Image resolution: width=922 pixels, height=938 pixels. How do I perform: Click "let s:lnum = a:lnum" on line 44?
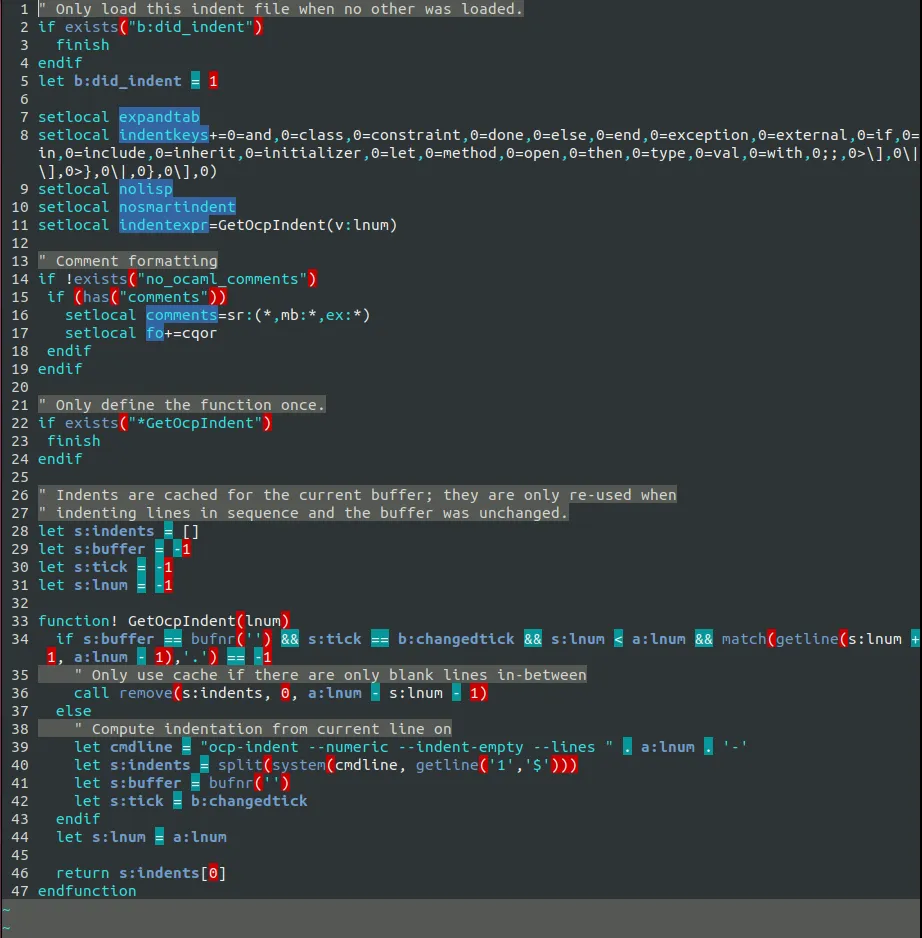[x=141, y=837]
